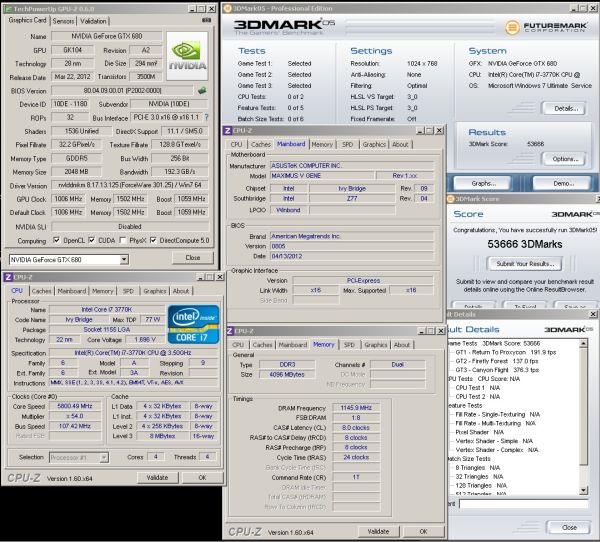Click Validate in CPU-Z processor window
This screenshot has height=542, width=600.
tap(157, 478)
